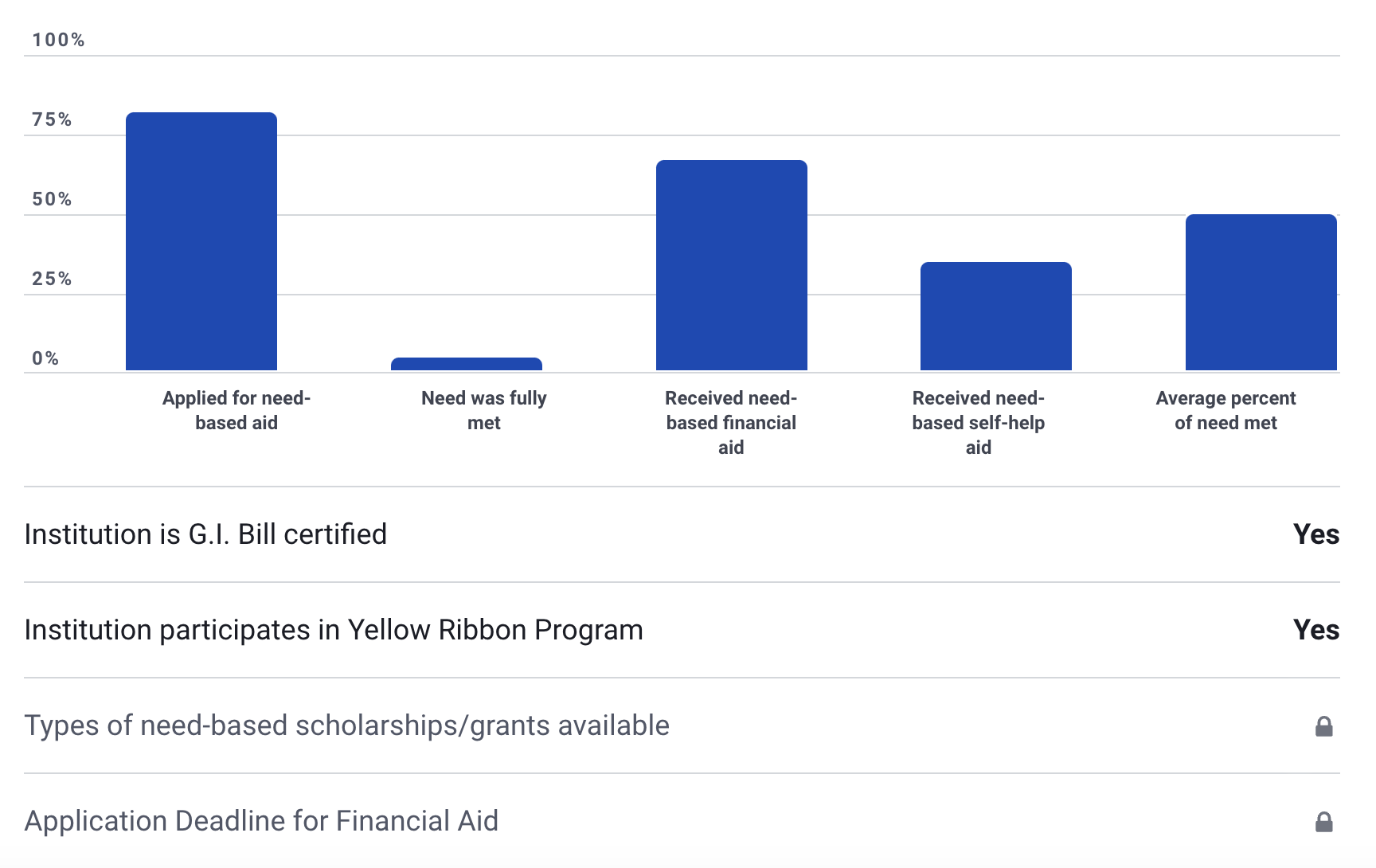Click the Need was fully met bar
The height and width of the screenshot is (868, 1376).
(467, 364)
